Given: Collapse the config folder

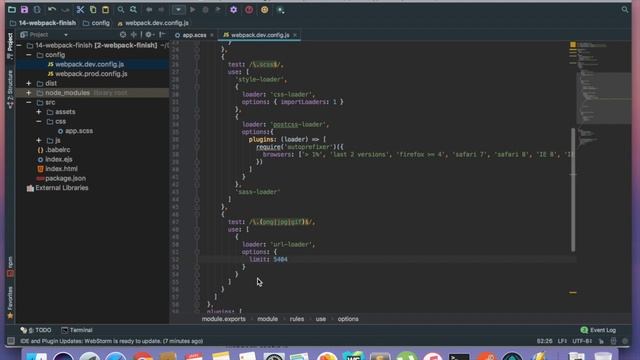Looking at the screenshot, I should click(x=29, y=55).
